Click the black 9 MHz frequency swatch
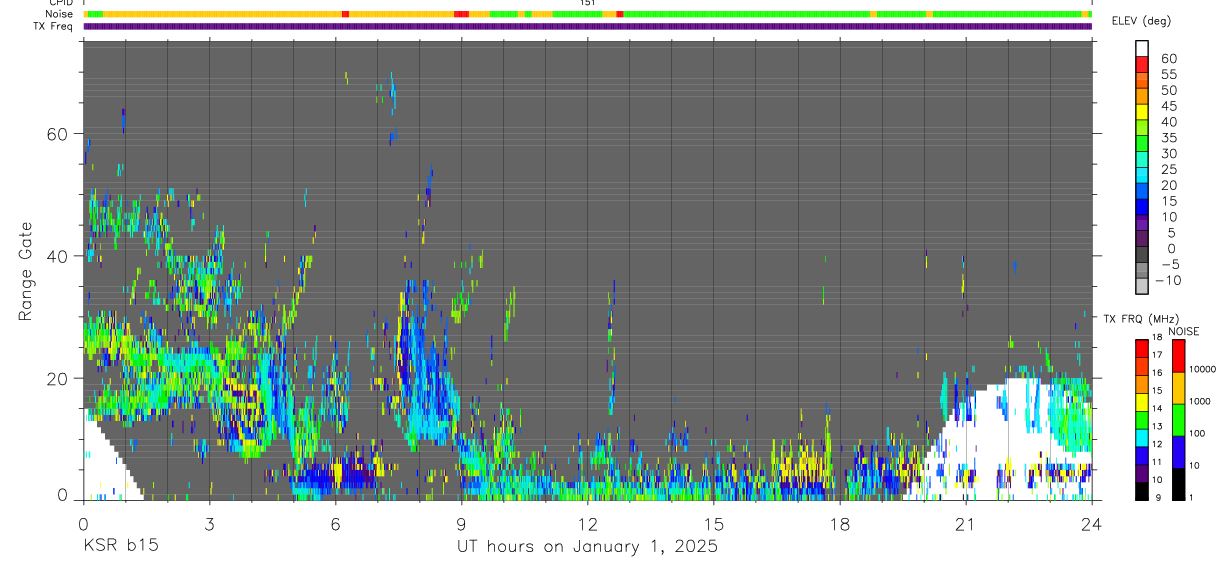 tap(1142, 491)
